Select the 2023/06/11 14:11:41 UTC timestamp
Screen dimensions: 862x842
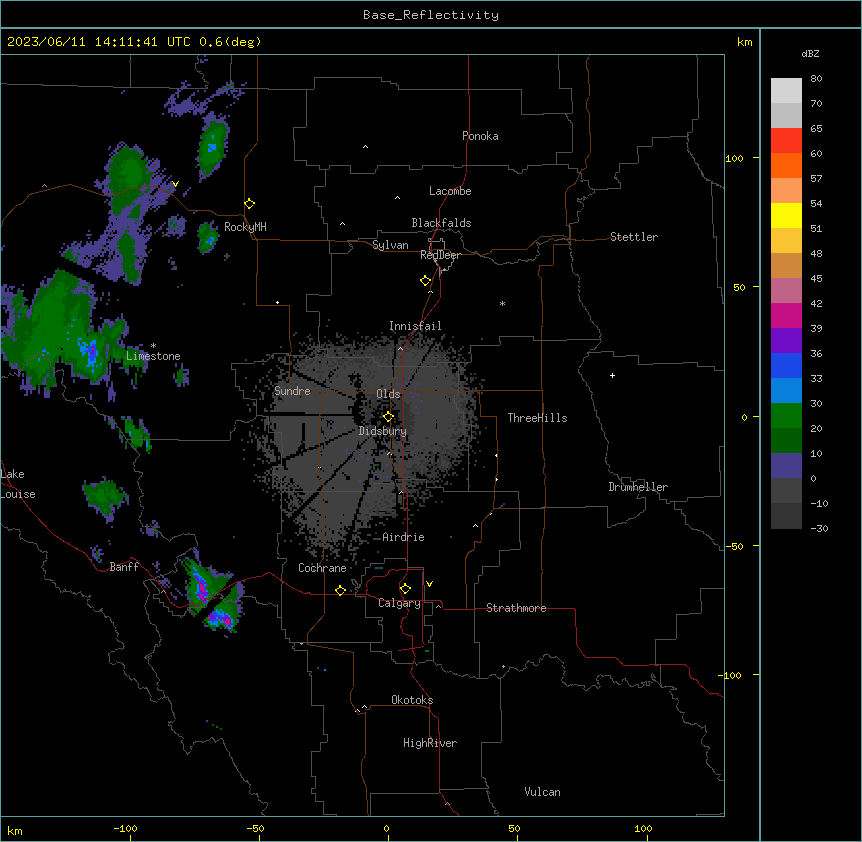[99, 42]
